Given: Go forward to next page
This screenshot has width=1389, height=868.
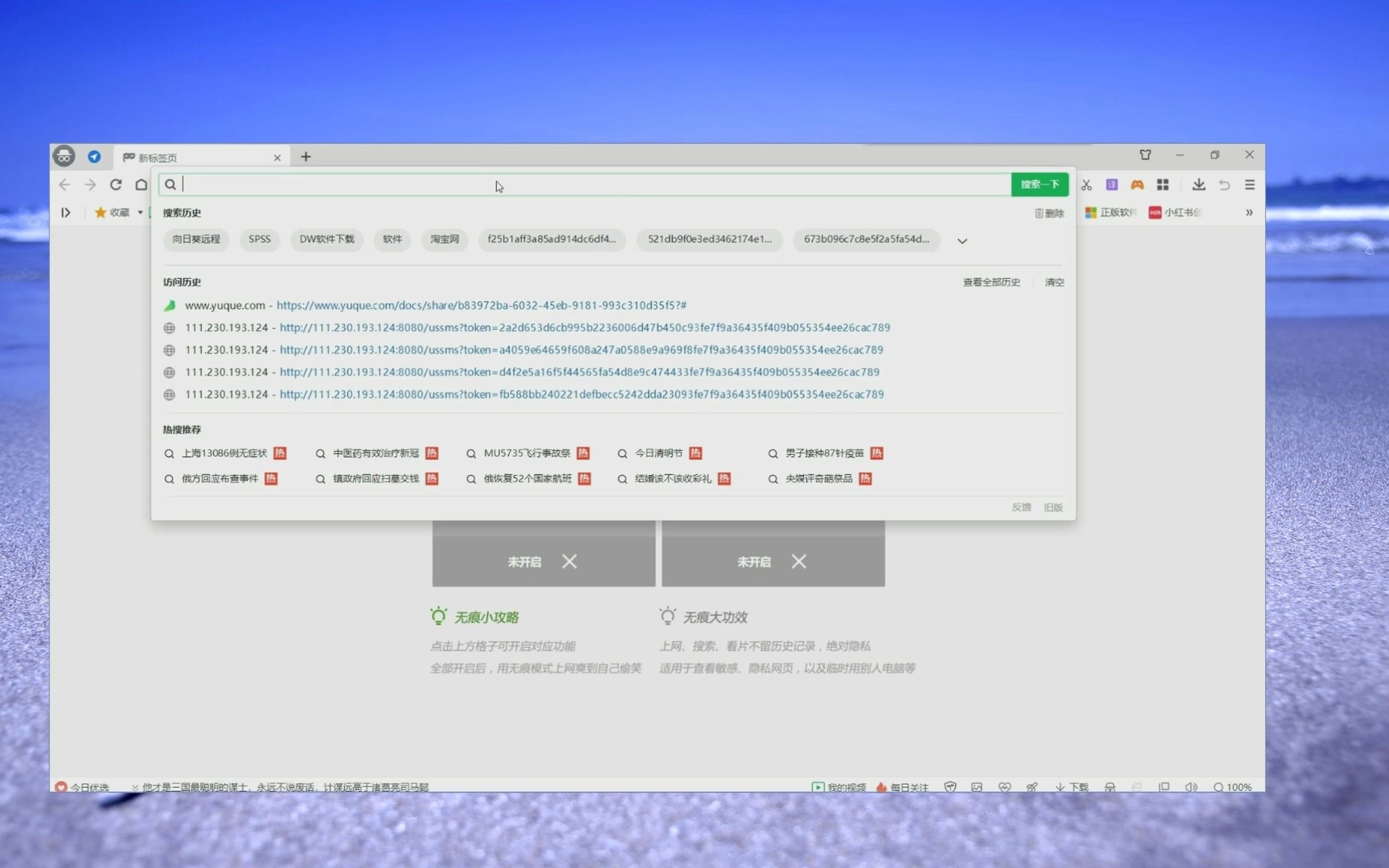Looking at the screenshot, I should point(90,184).
